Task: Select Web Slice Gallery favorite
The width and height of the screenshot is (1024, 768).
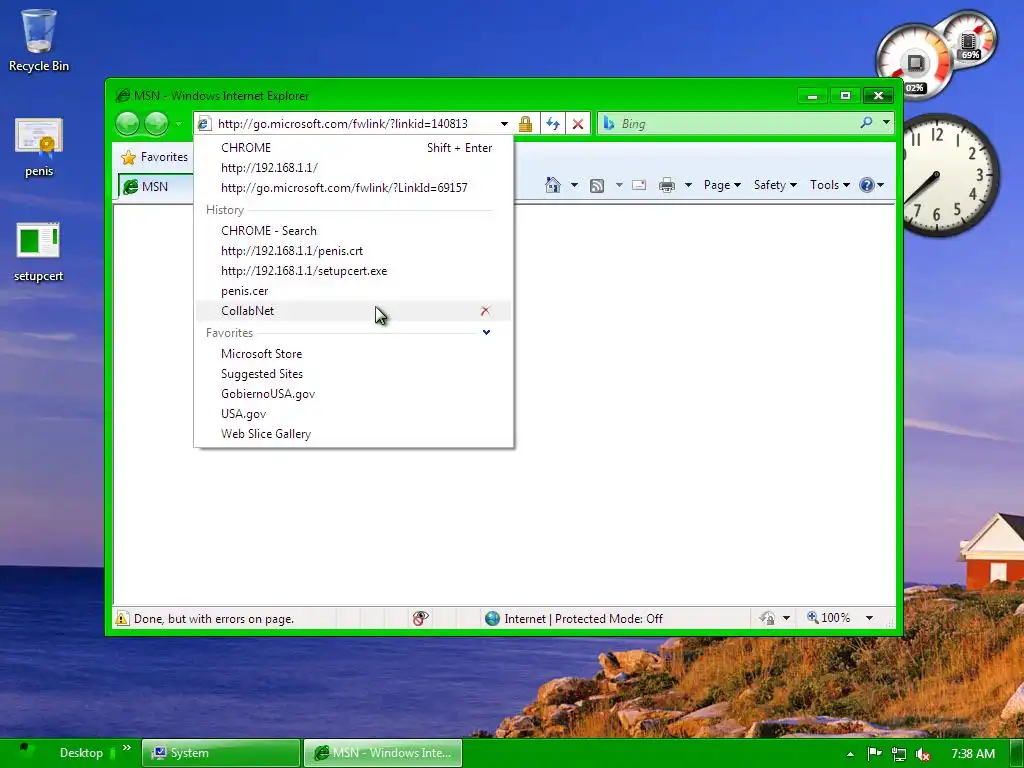Action: point(353,434)
